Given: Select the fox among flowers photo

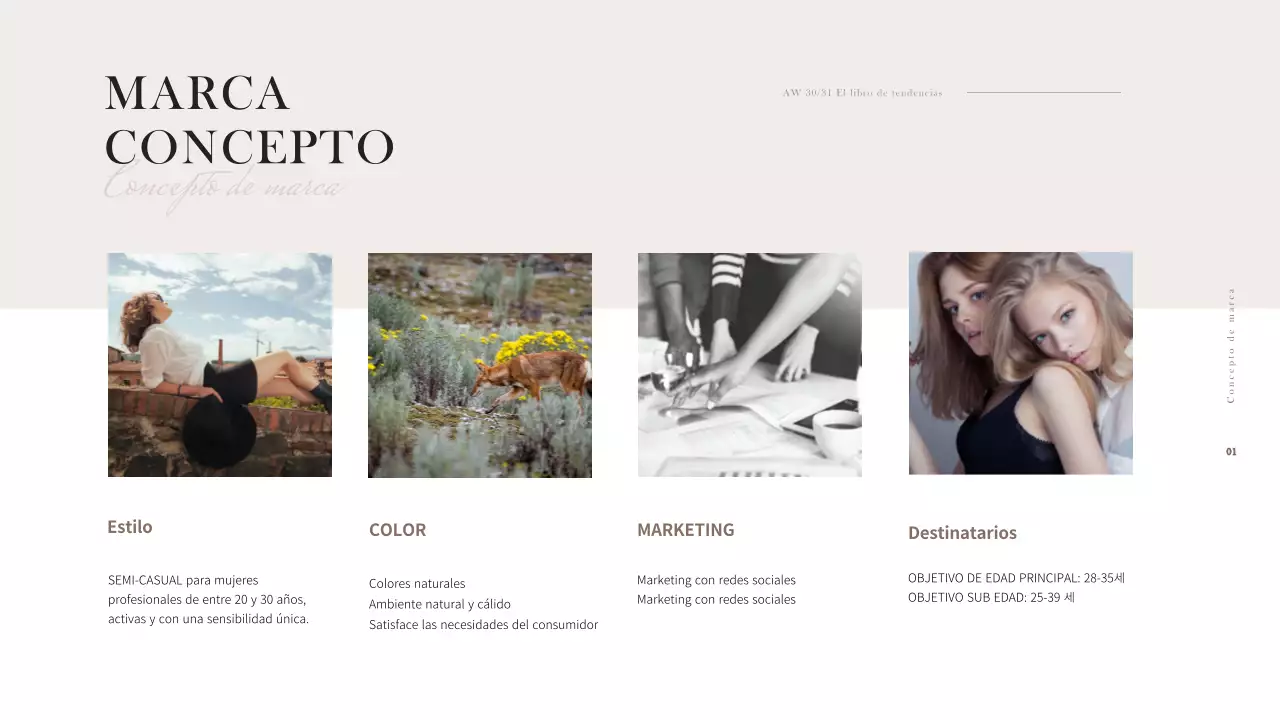Looking at the screenshot, I should [x=480, y=365].
